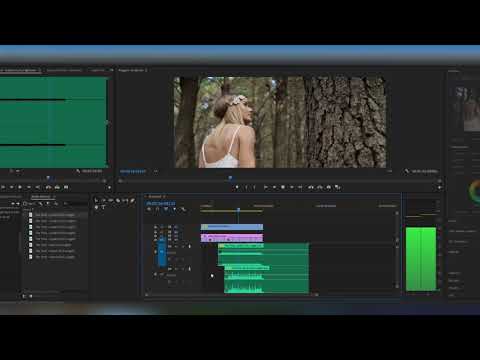Click the Program monitor playhead marker

click(230, 178)
